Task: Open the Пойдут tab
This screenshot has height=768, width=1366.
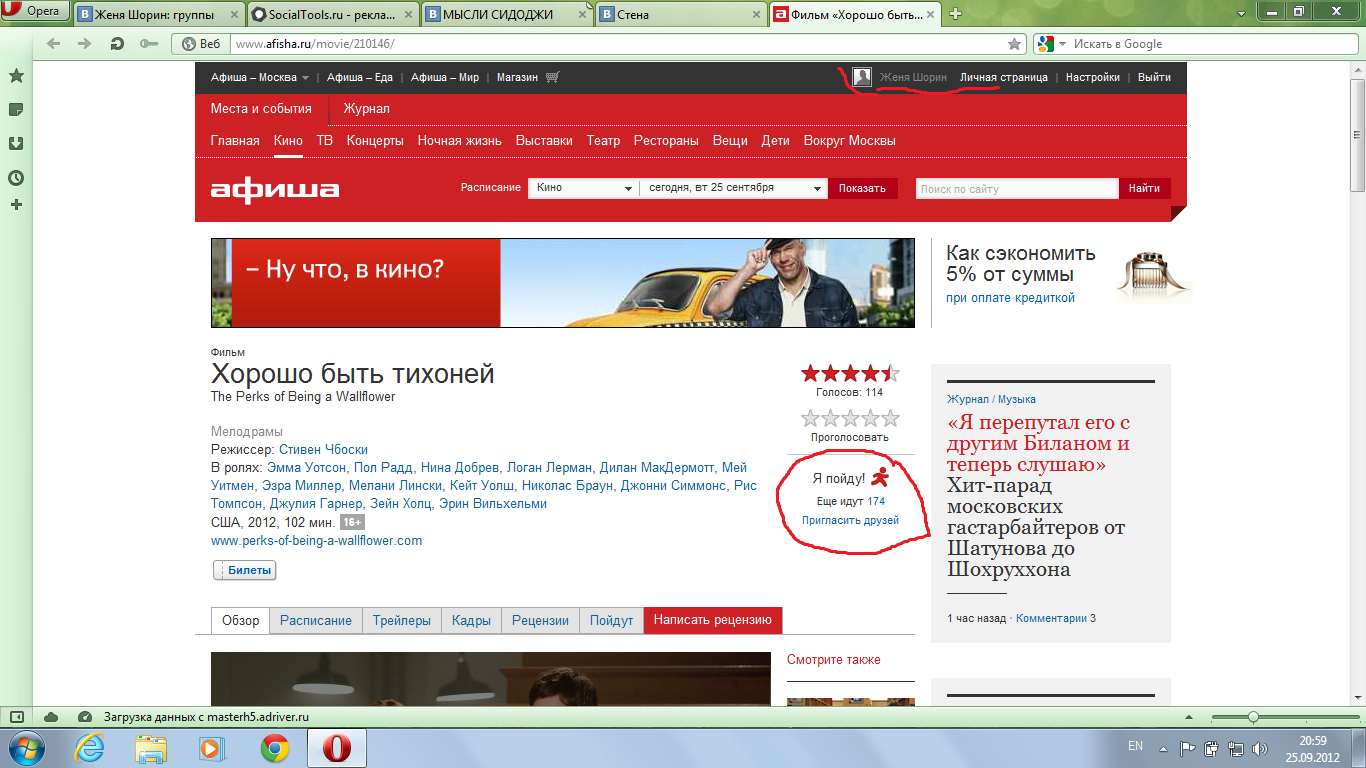Action: click(x=612, y=620)
